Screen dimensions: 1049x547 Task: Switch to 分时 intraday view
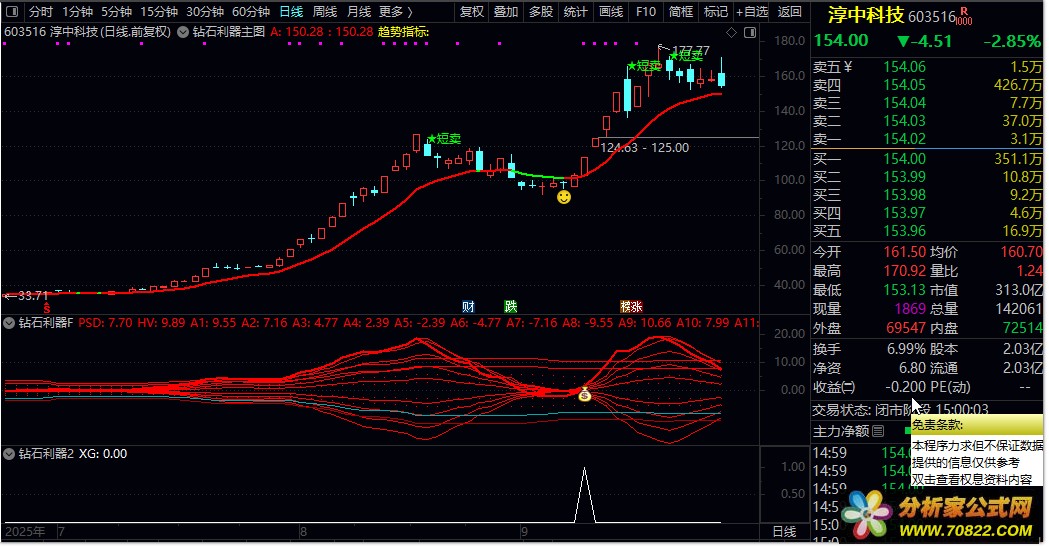tap(41, 11)
